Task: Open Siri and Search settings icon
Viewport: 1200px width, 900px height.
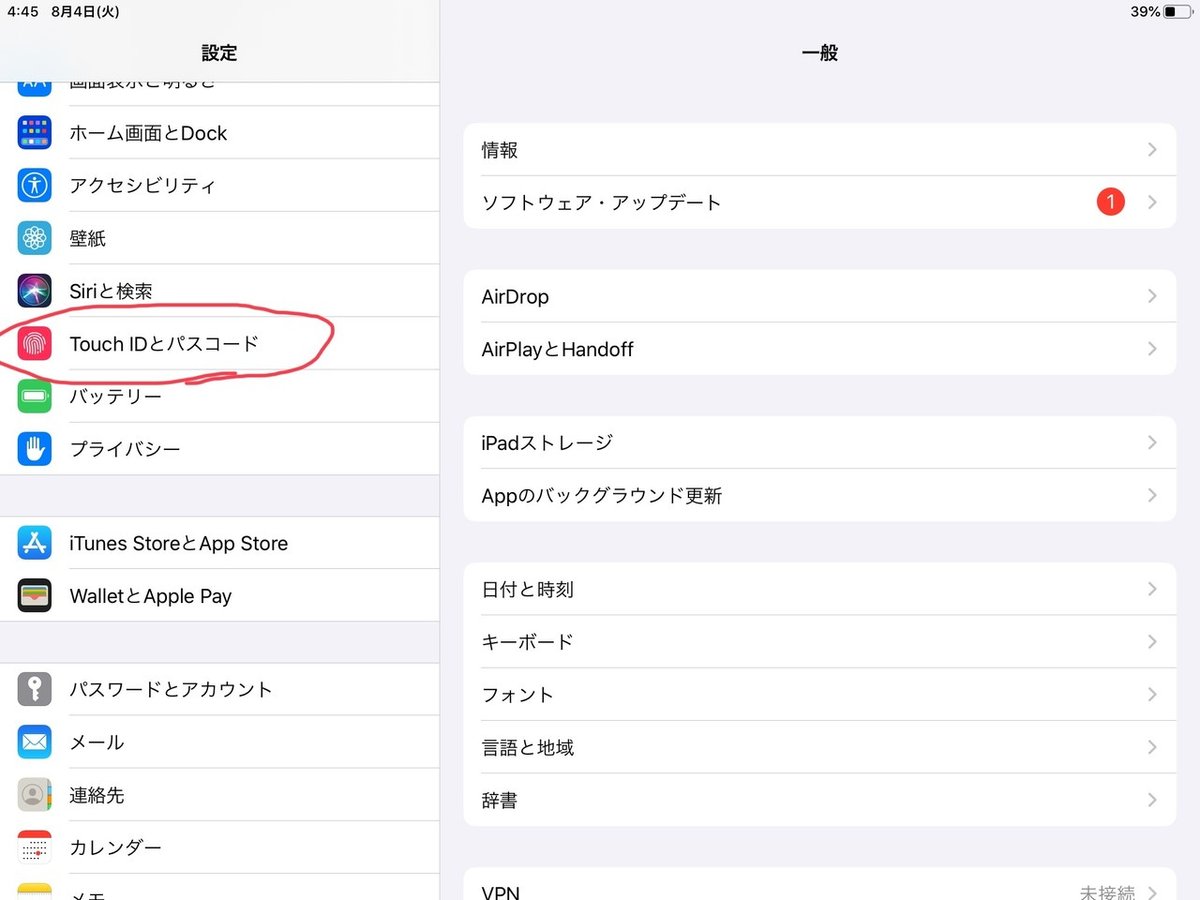Action: pyautogui.click(x=34, y=291)
